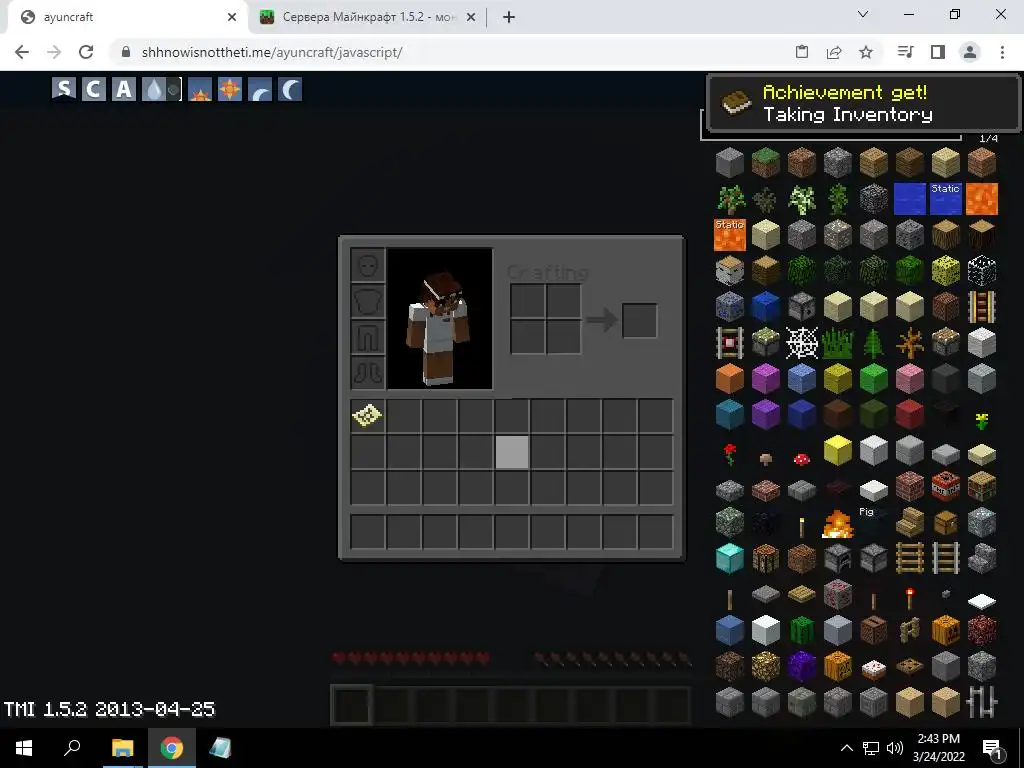The height and width of the screenshot is (768, 1024).
Task: Click the address bar URL
Action: click(x=272, y=52)
